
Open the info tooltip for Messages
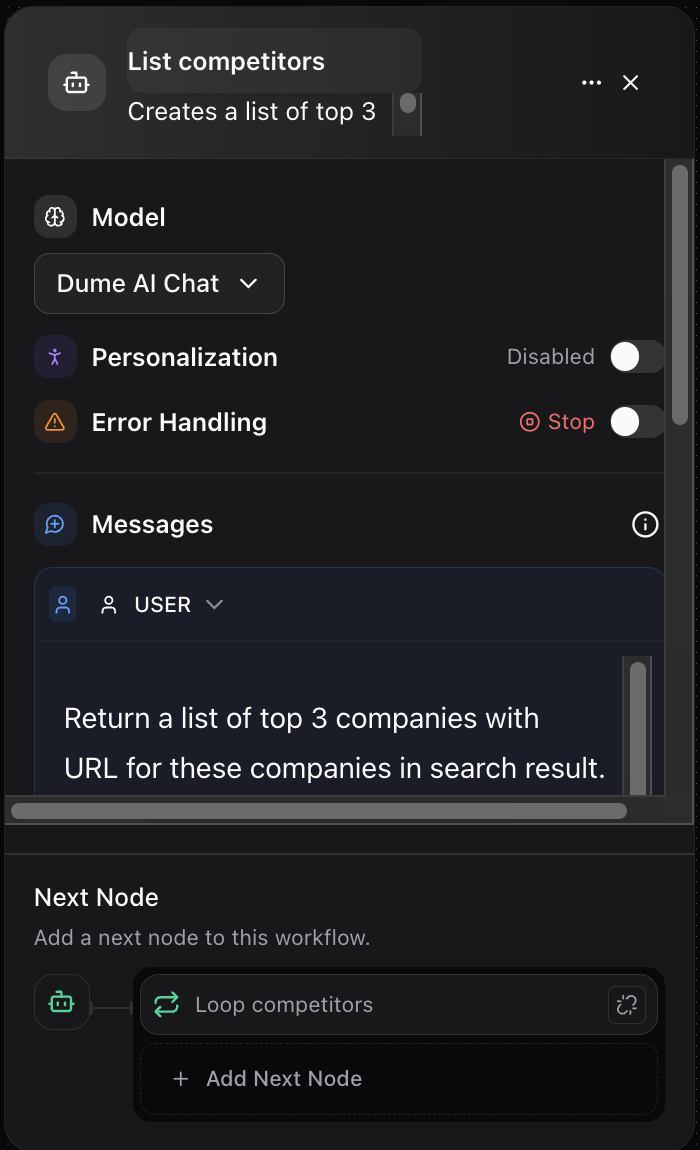point(645,524)
